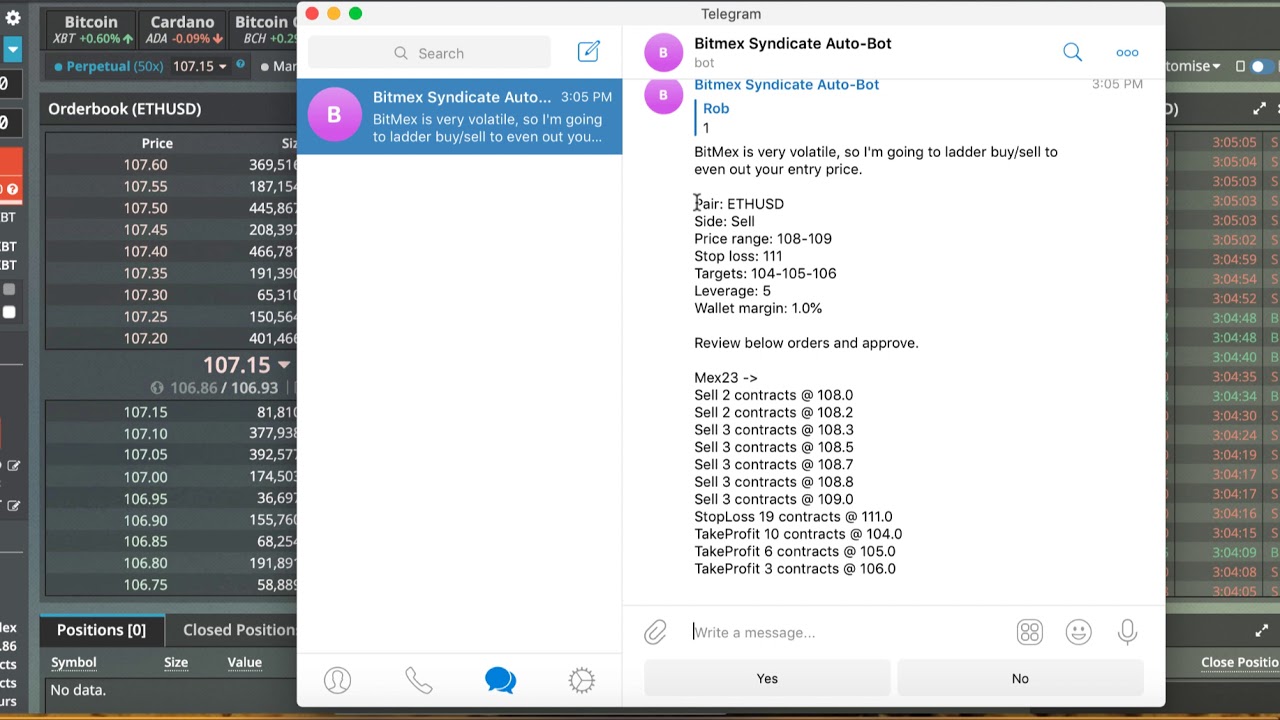Sort by the Value column in Positions

pos(244,662)
